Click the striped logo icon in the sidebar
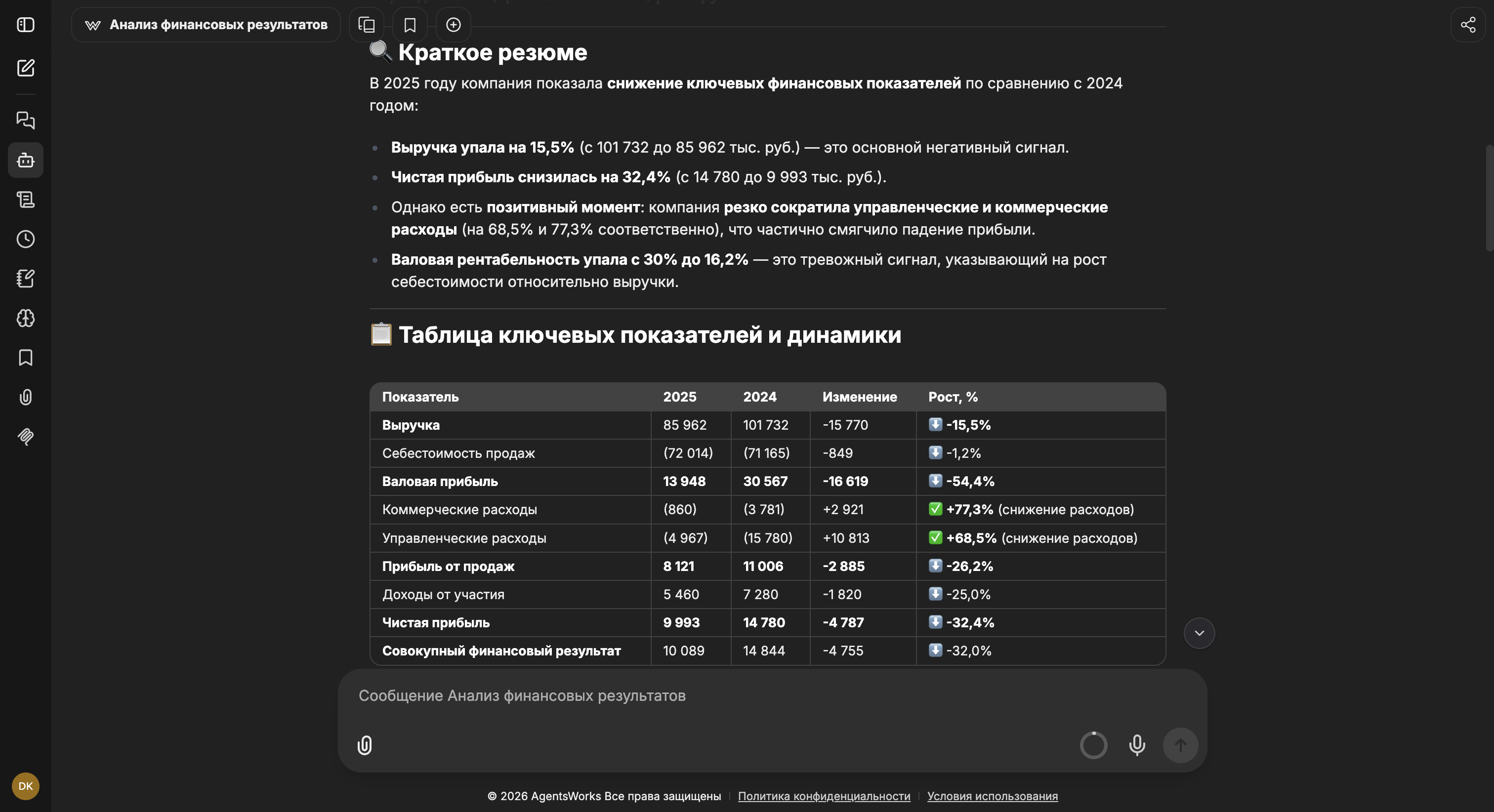 click(26, 436)
